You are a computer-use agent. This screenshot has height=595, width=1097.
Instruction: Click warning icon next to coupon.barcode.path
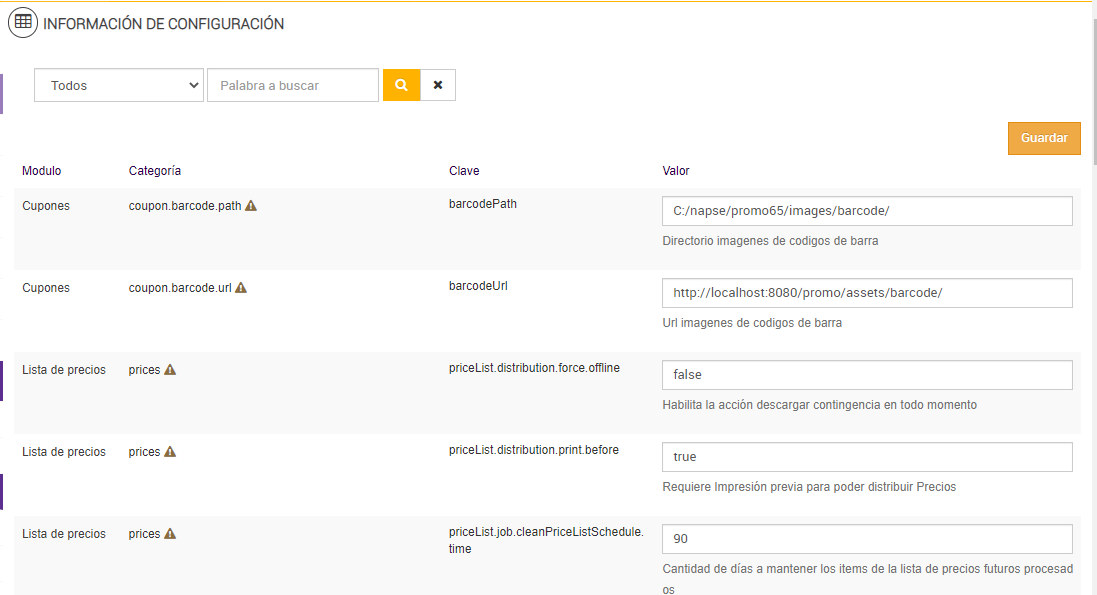[251, 205]
